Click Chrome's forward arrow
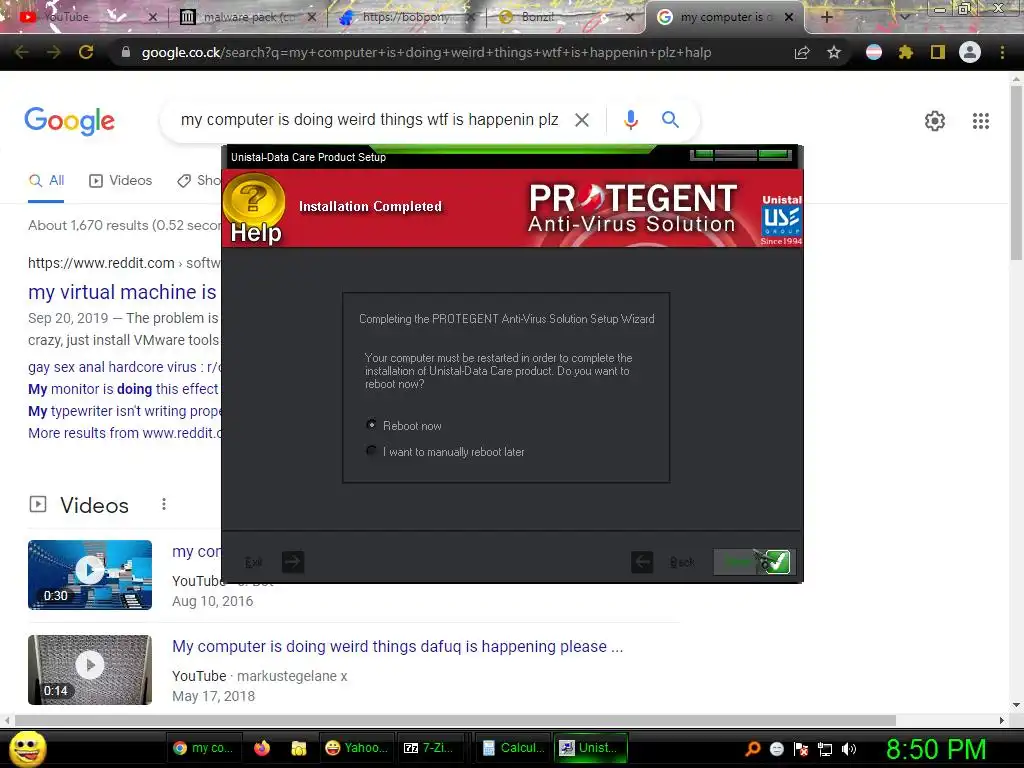This screenshot has height=768, width=1024. (54, 52)
